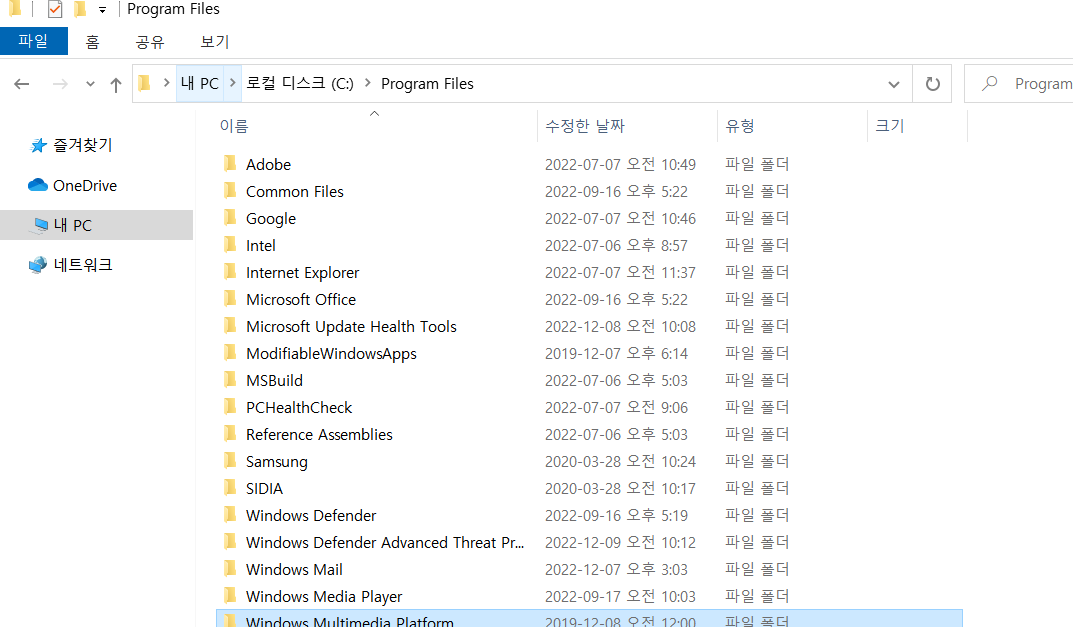
Task: Click 파일 폴더 type in the Google row
Action: (757, 218)
